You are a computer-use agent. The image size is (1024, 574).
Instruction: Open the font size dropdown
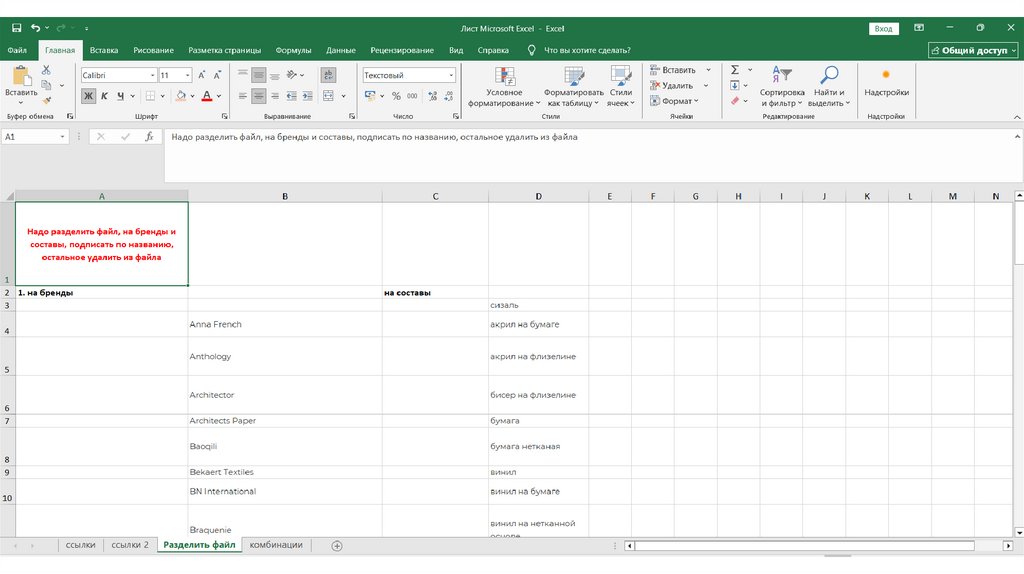188,75
